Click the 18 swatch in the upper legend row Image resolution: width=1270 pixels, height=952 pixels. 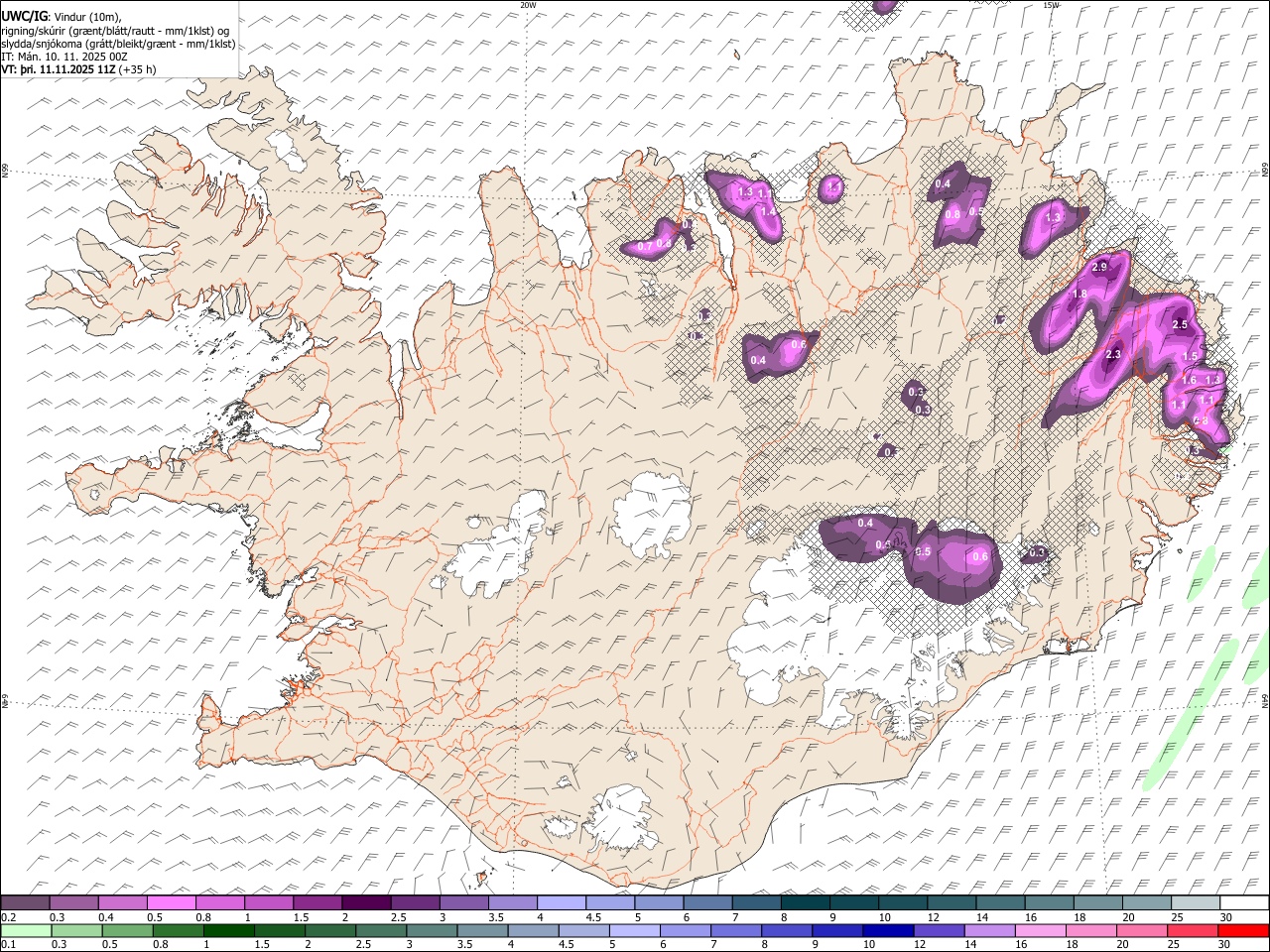tap(1096, 903)
